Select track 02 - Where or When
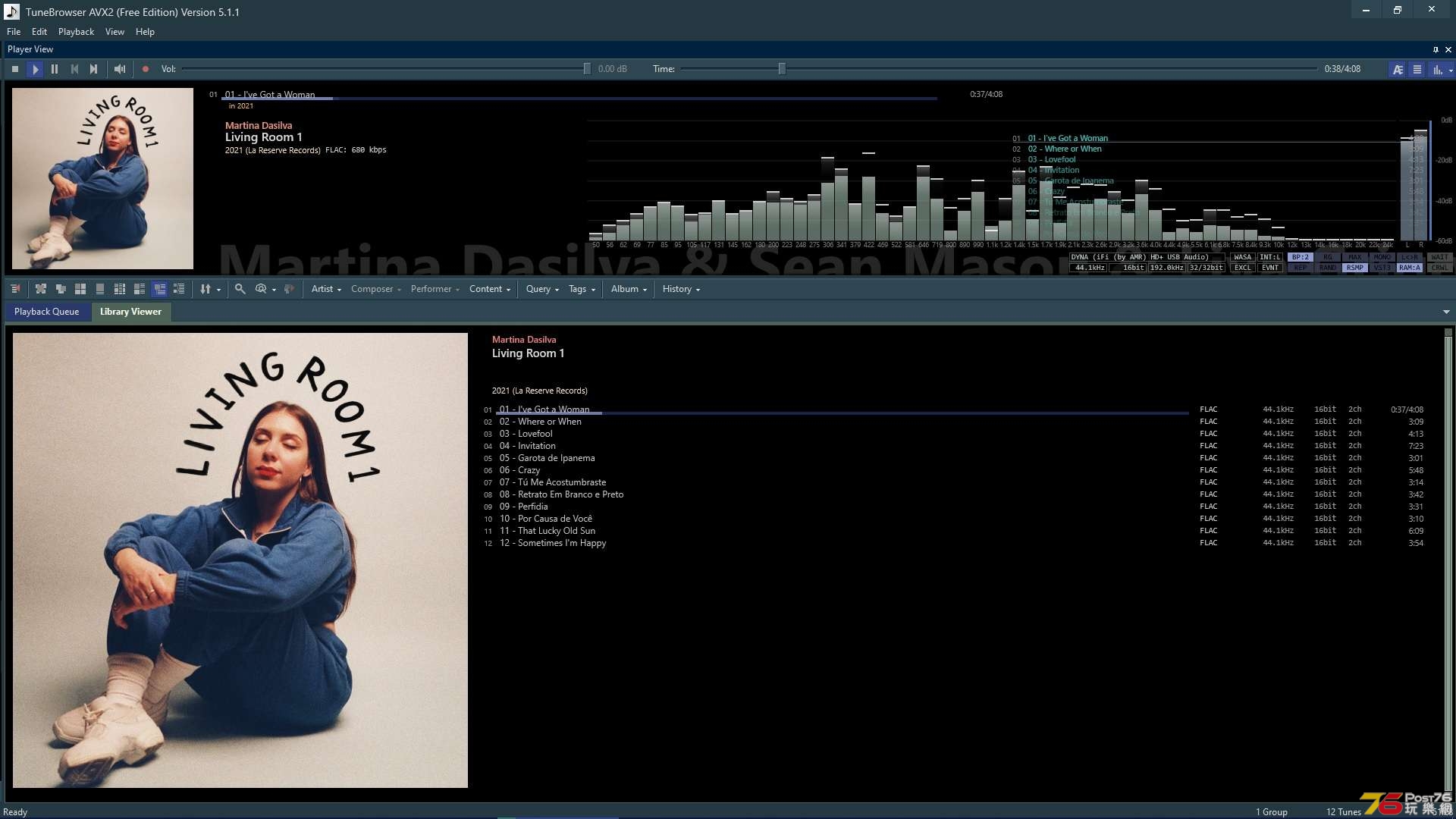 pyautogui.click(x=953, y=422)
